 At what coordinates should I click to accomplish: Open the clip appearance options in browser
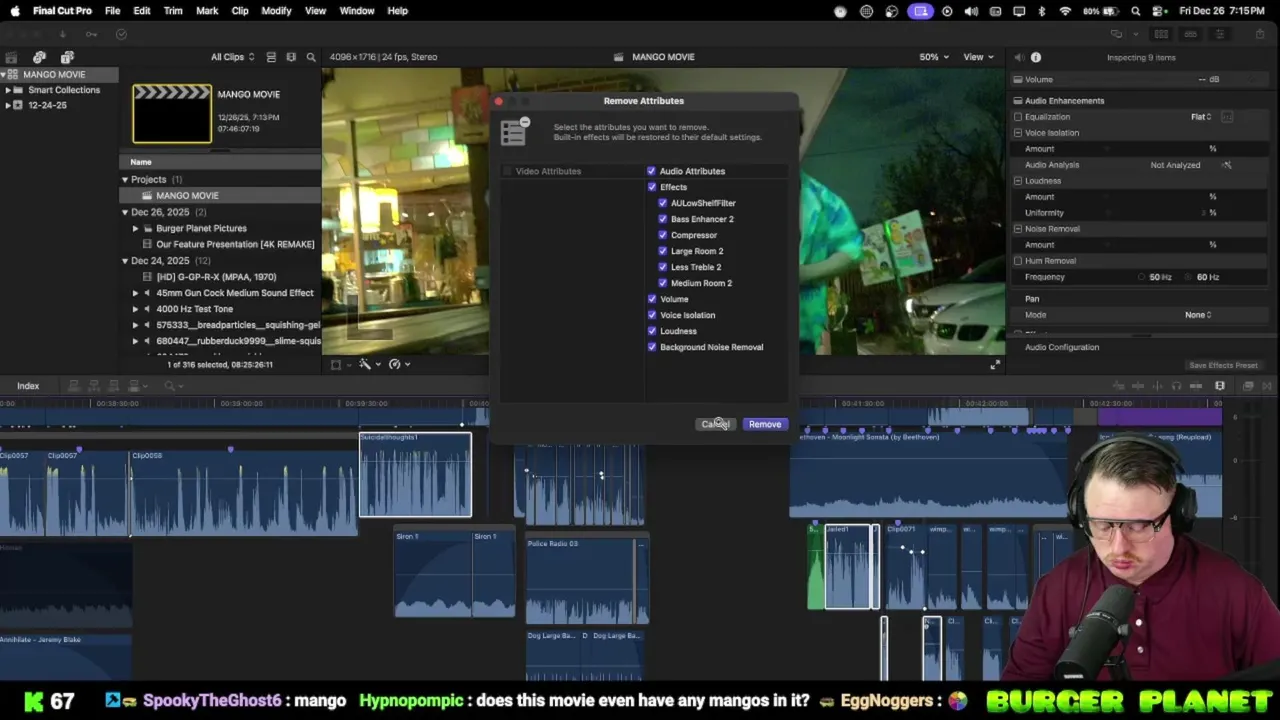pos(291,57)
